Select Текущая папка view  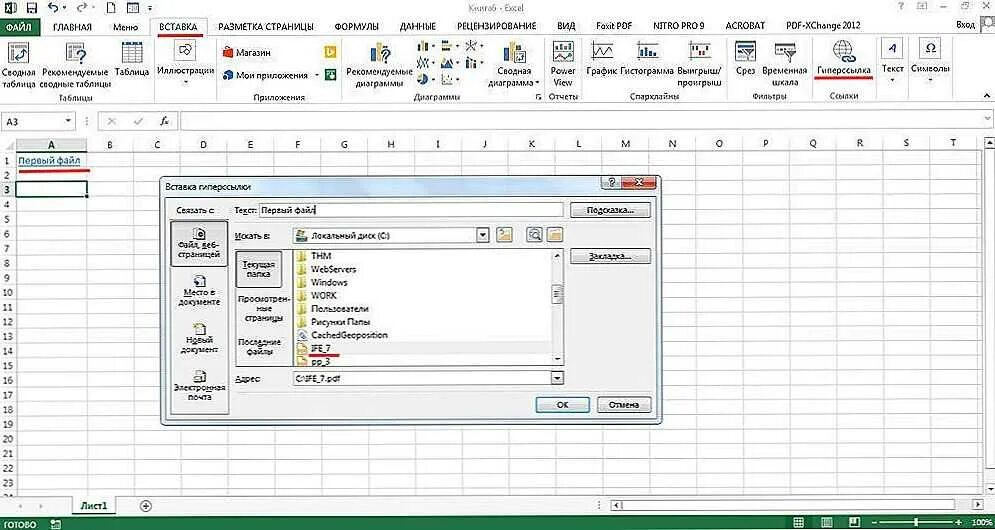(258, 269)
